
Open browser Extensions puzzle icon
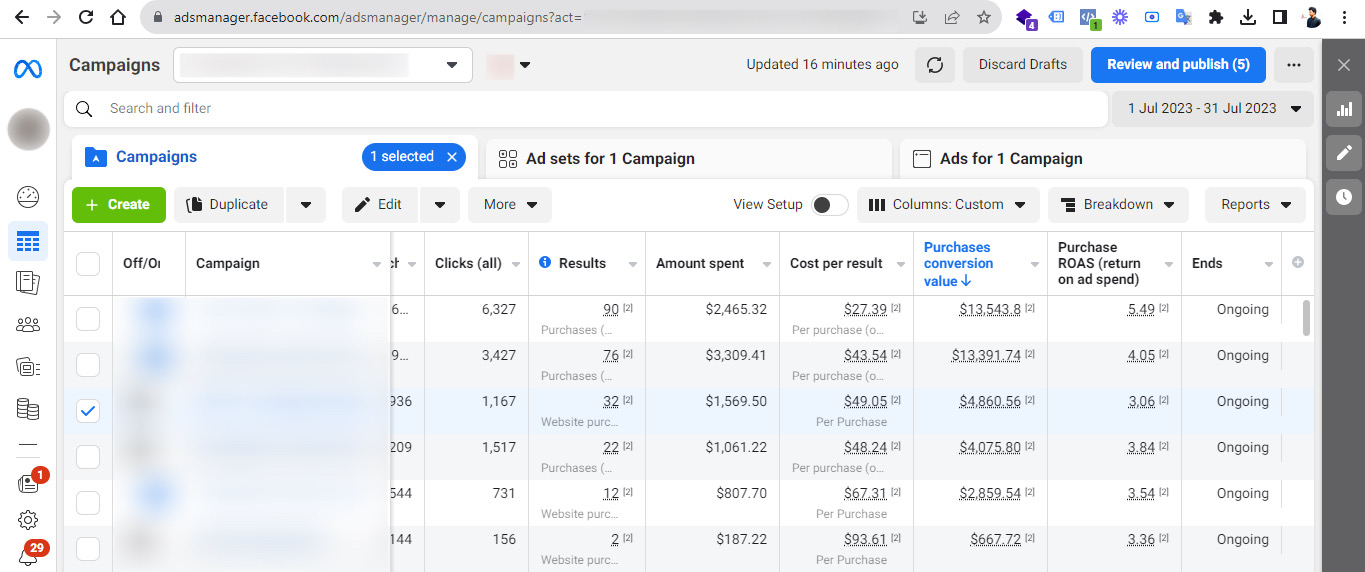pyautogui.click(x=1216, y=17)
